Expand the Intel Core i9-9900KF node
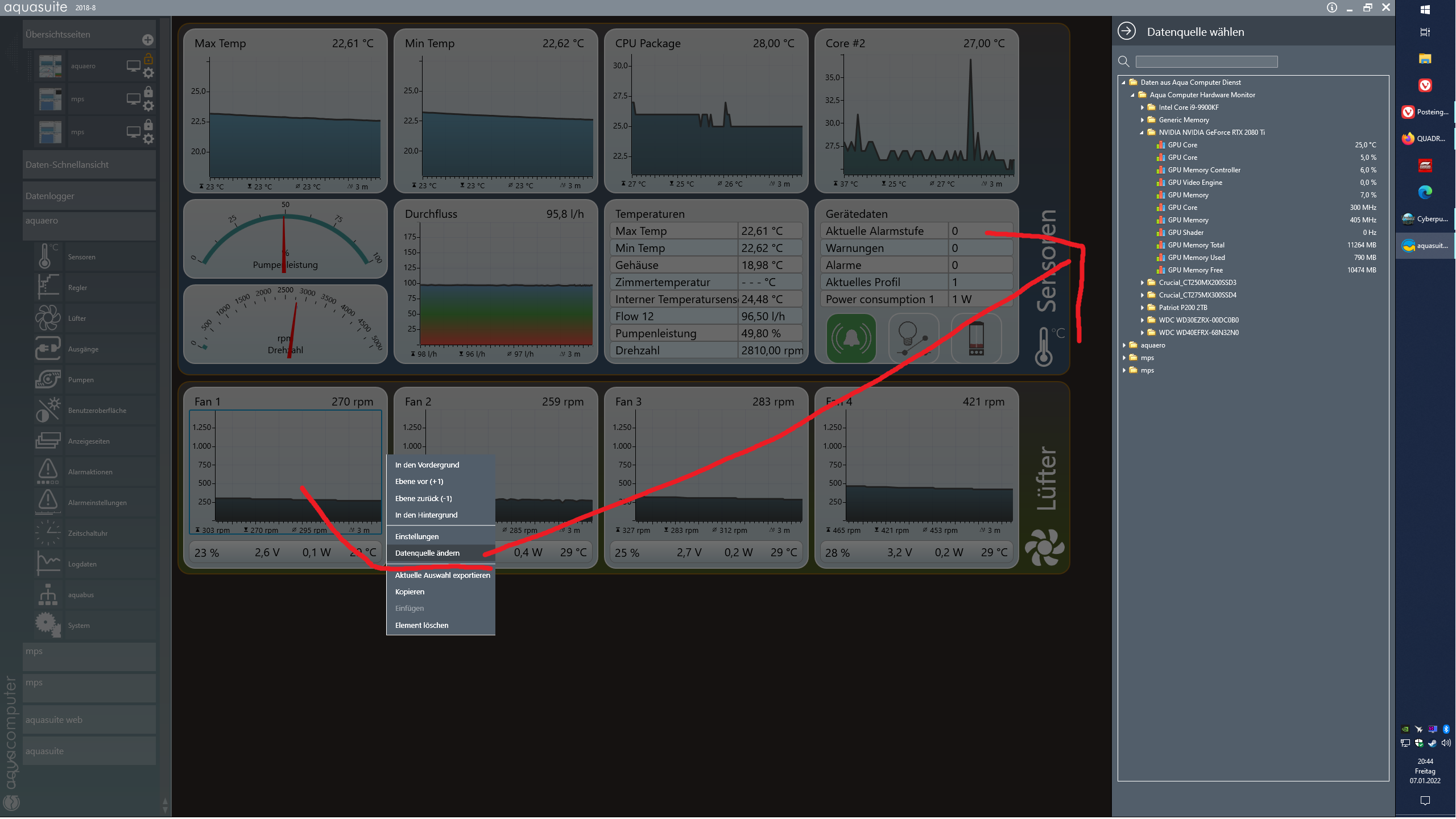The image size is (1456, 819). (1142, 107)
